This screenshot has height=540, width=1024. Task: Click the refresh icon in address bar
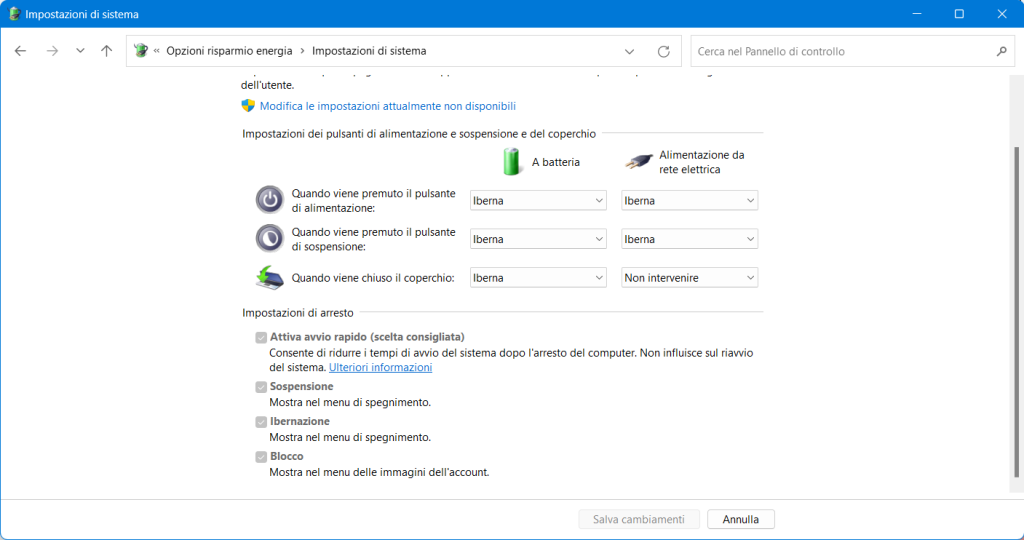coord(663,51)
